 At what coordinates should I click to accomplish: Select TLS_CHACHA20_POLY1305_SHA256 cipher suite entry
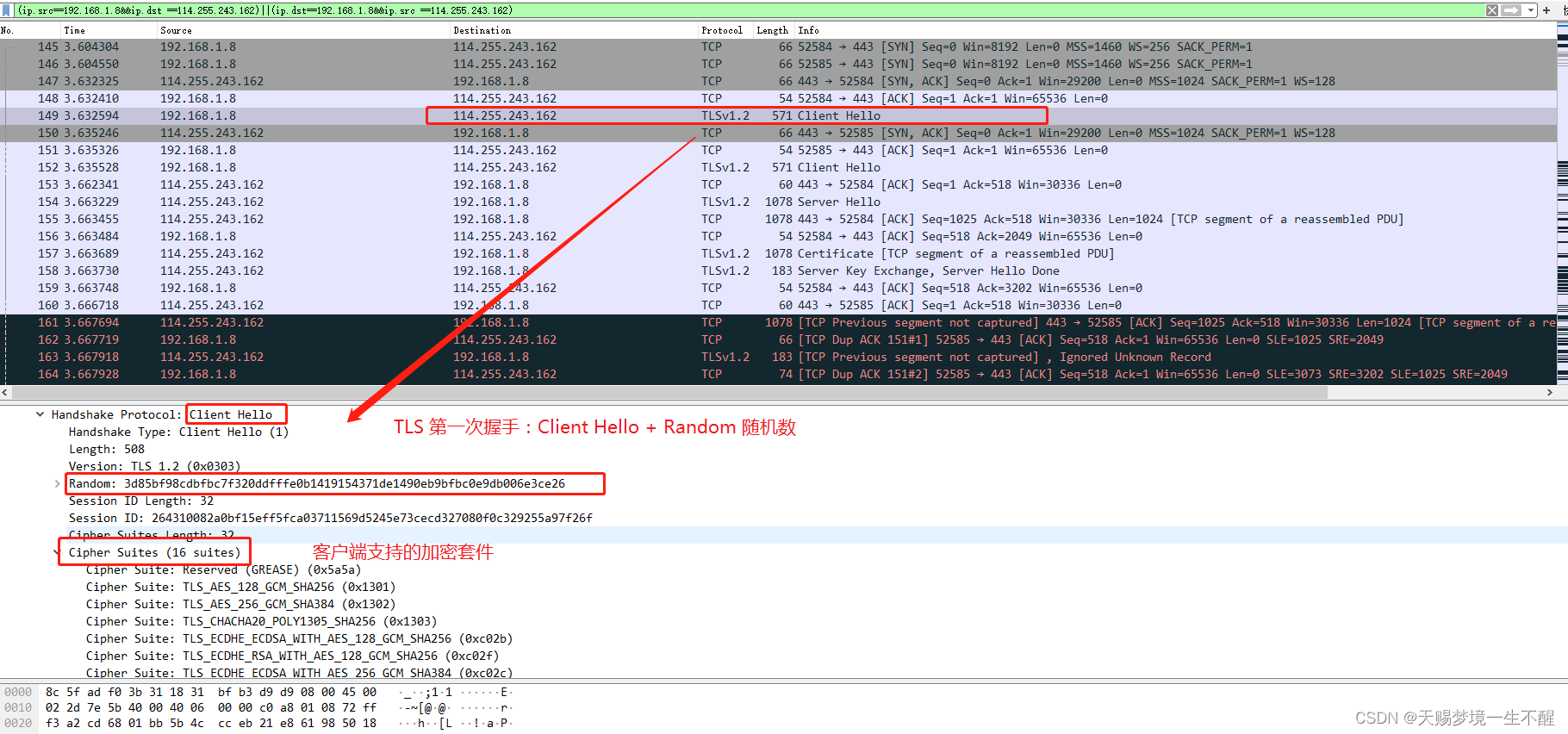point(262,621)
